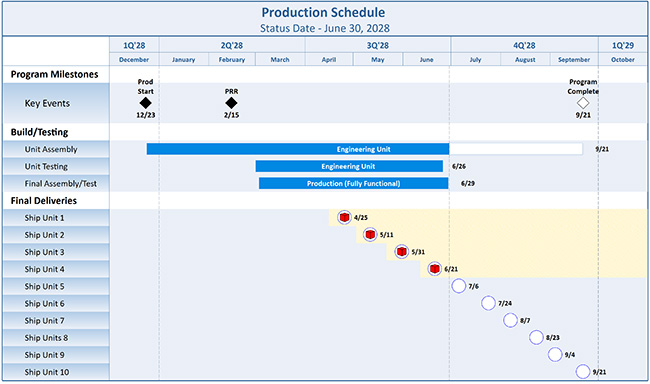
Task: Click the Build/Testing section heading
Action: 39,132
